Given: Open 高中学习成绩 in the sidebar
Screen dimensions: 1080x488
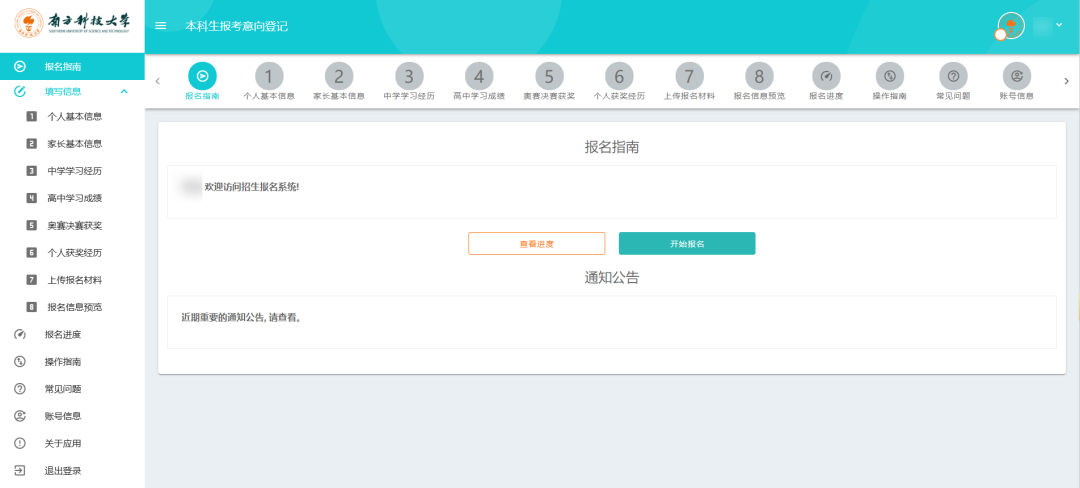Looking at the screenshot, I should click(74, 198).
